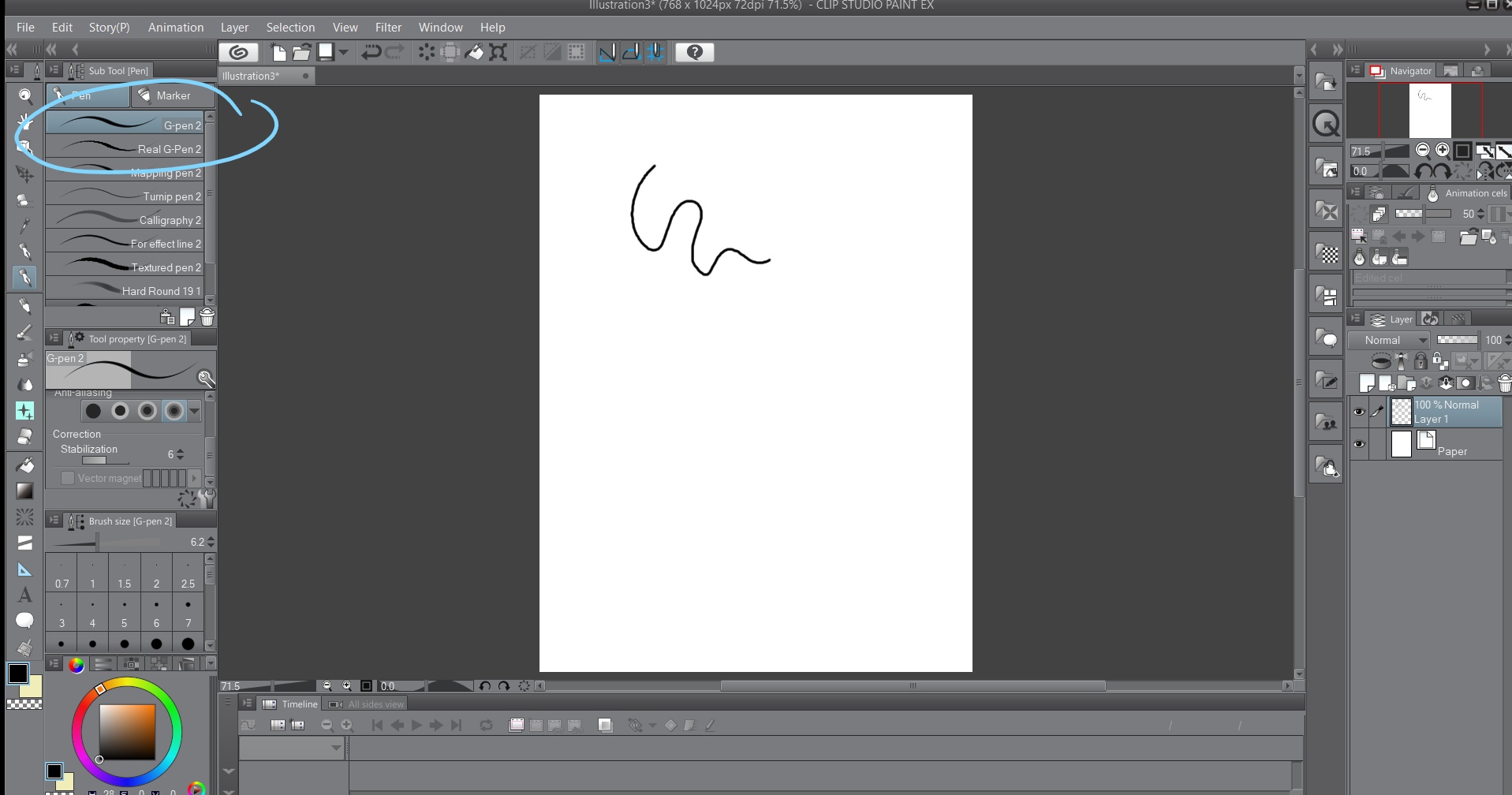This screenshot has width=1512, height=795.
Task: Toggle visibility of Layer 1
Action: coord(1360,412)
